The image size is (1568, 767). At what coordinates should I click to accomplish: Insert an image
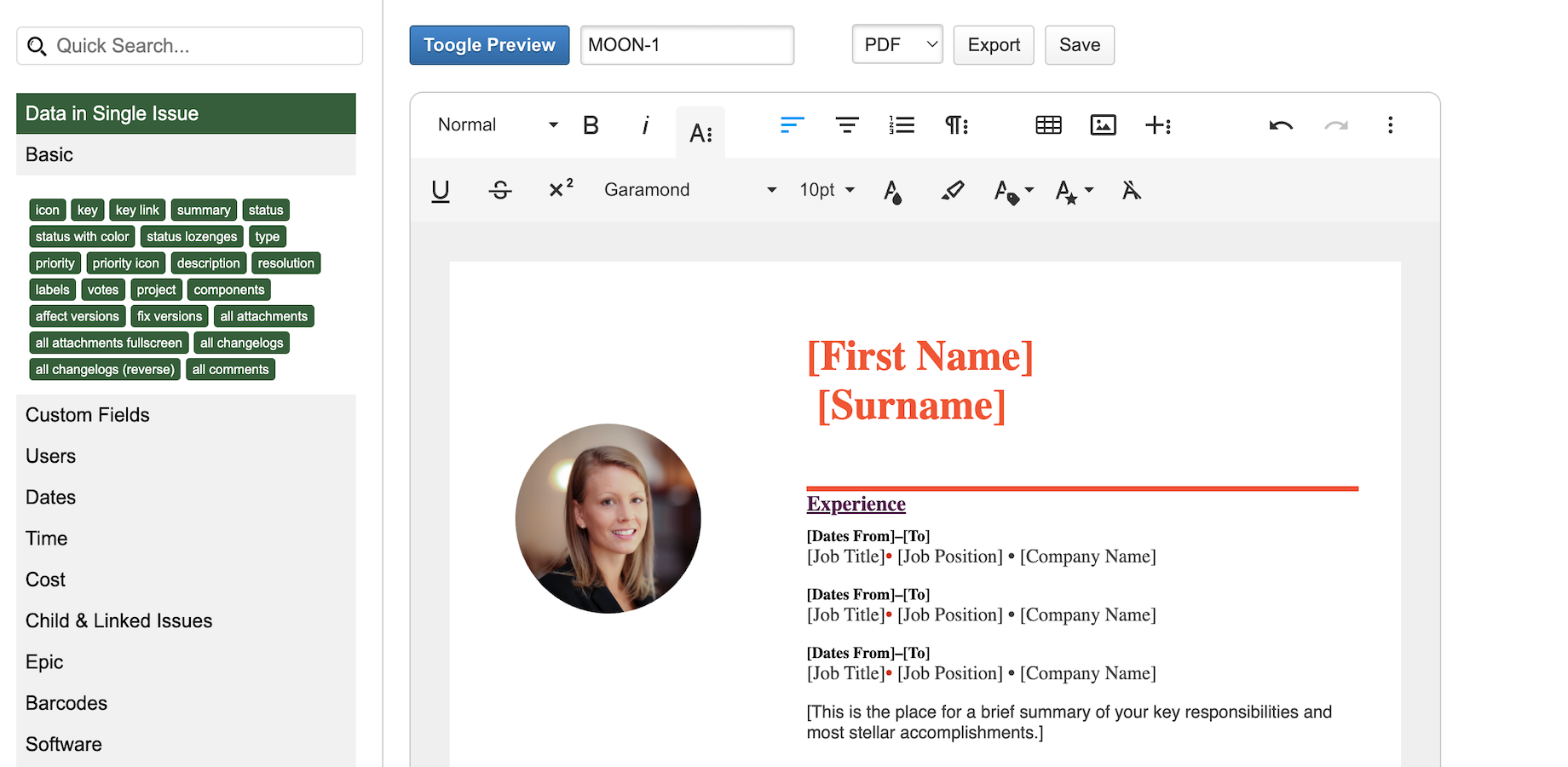pos(1103,125)
